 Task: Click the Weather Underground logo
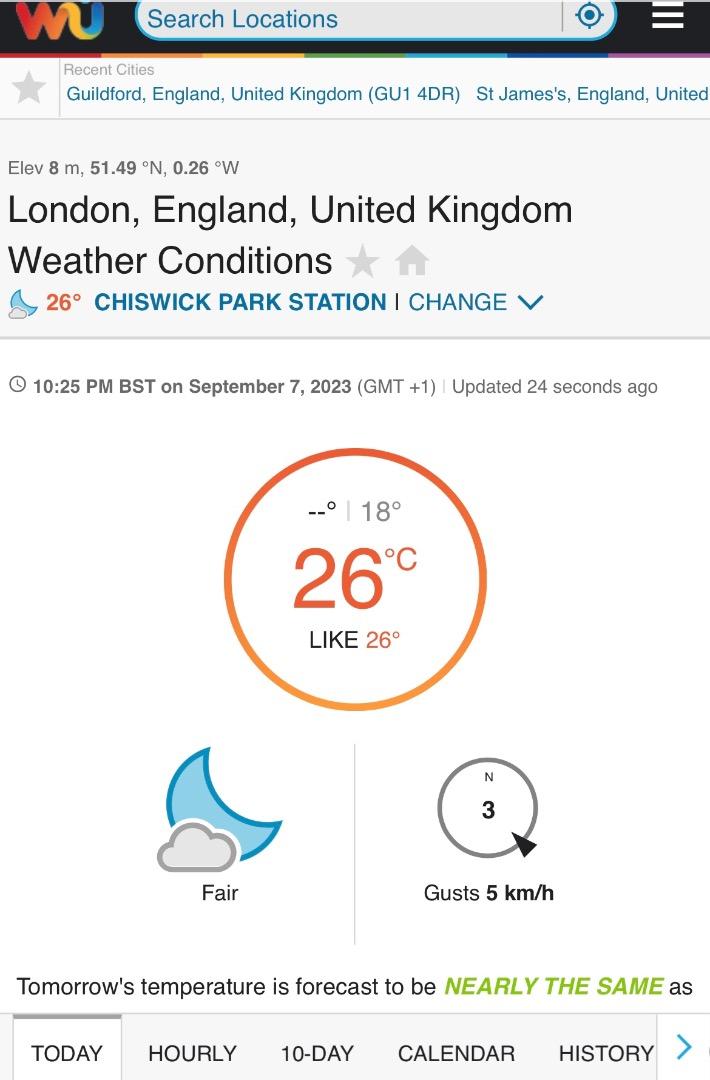click(60, 19)
